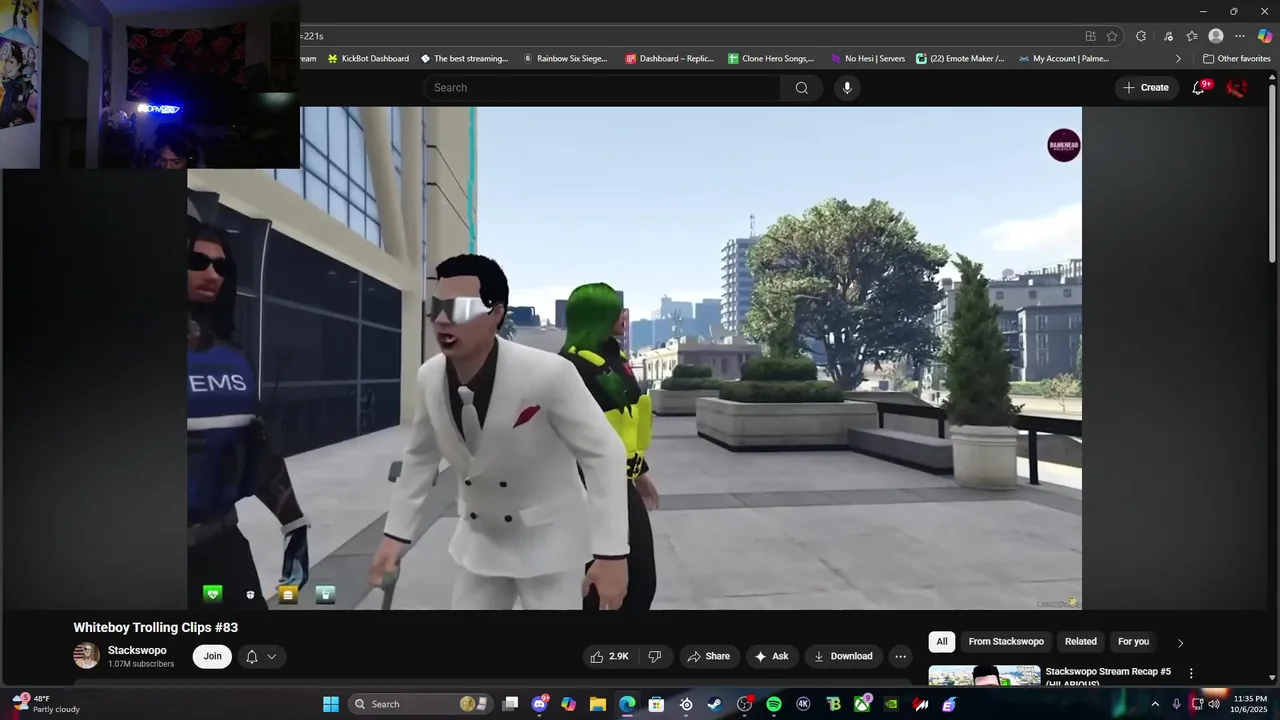Open the Other favorites folder
The image size is (1280, 720).
[x=1237, y=59]
